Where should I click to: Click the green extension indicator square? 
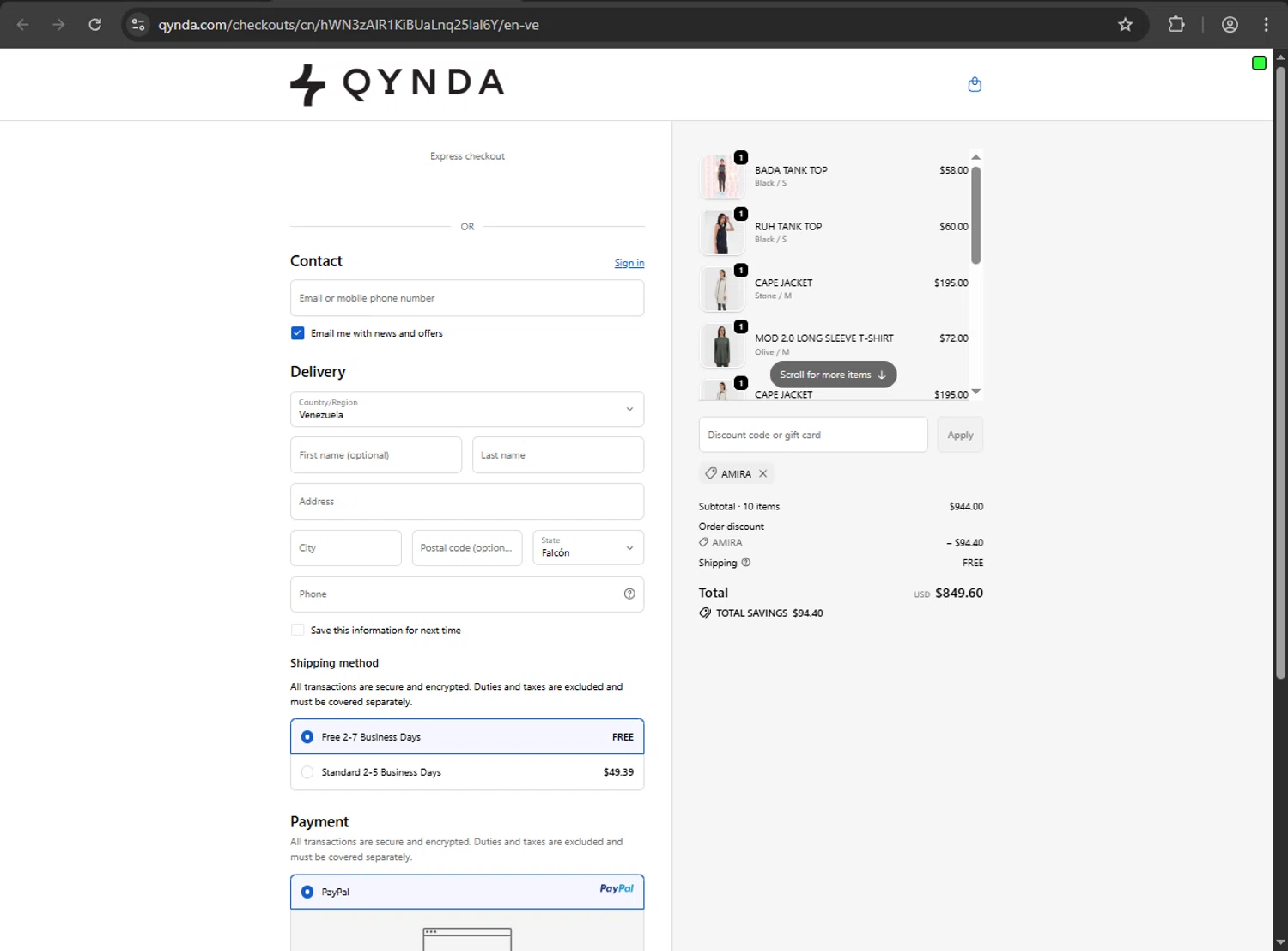pos(1259,63)
